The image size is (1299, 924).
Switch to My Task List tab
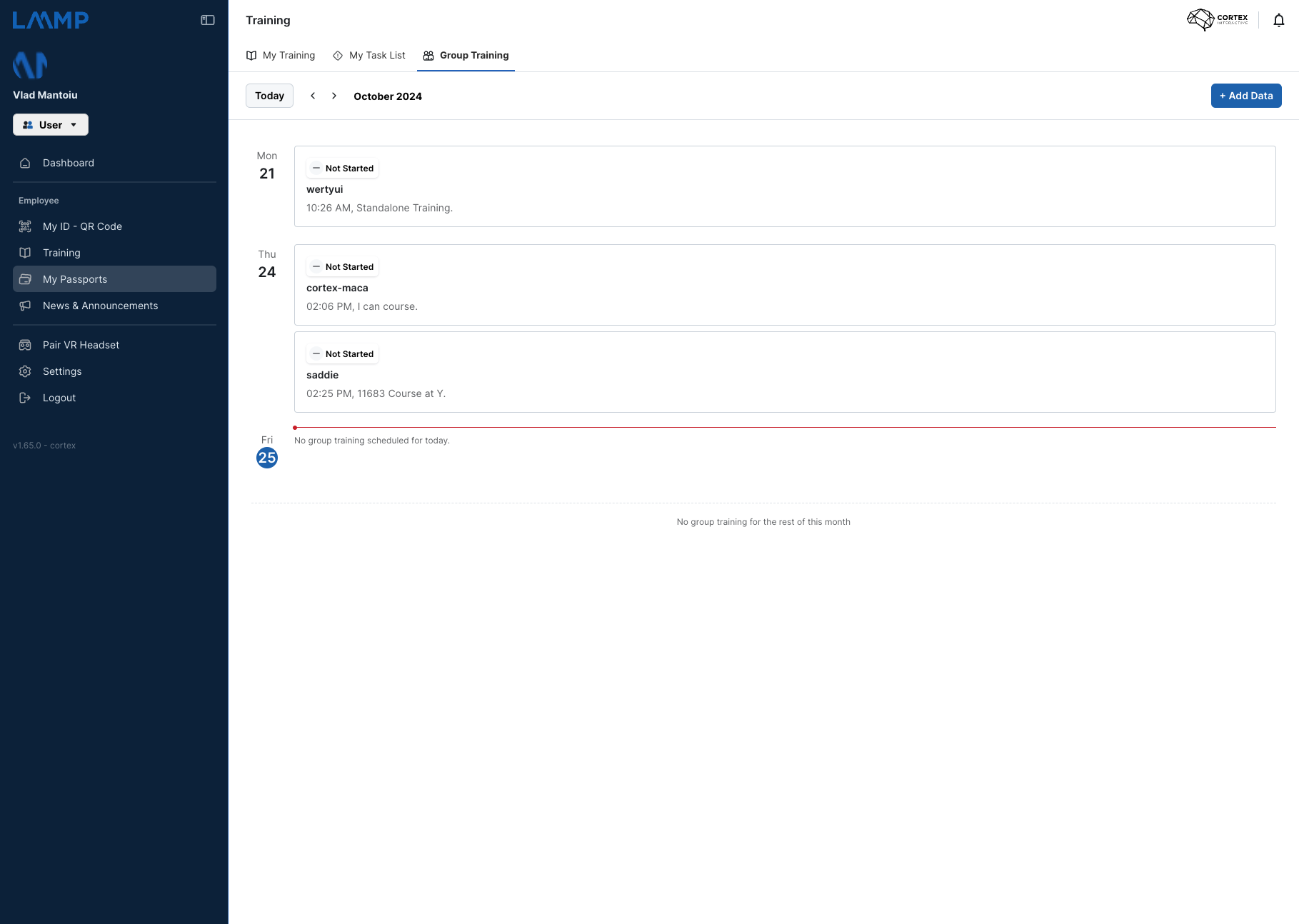tap(369, 55)
